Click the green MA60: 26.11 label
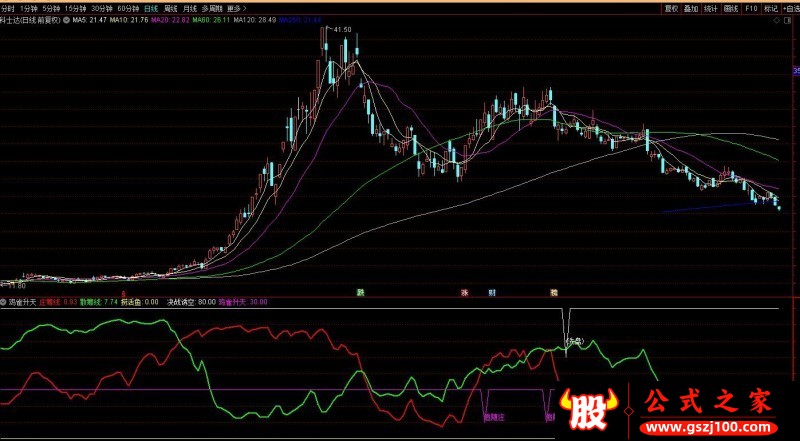800x441 pixels. tap(212, 20)
